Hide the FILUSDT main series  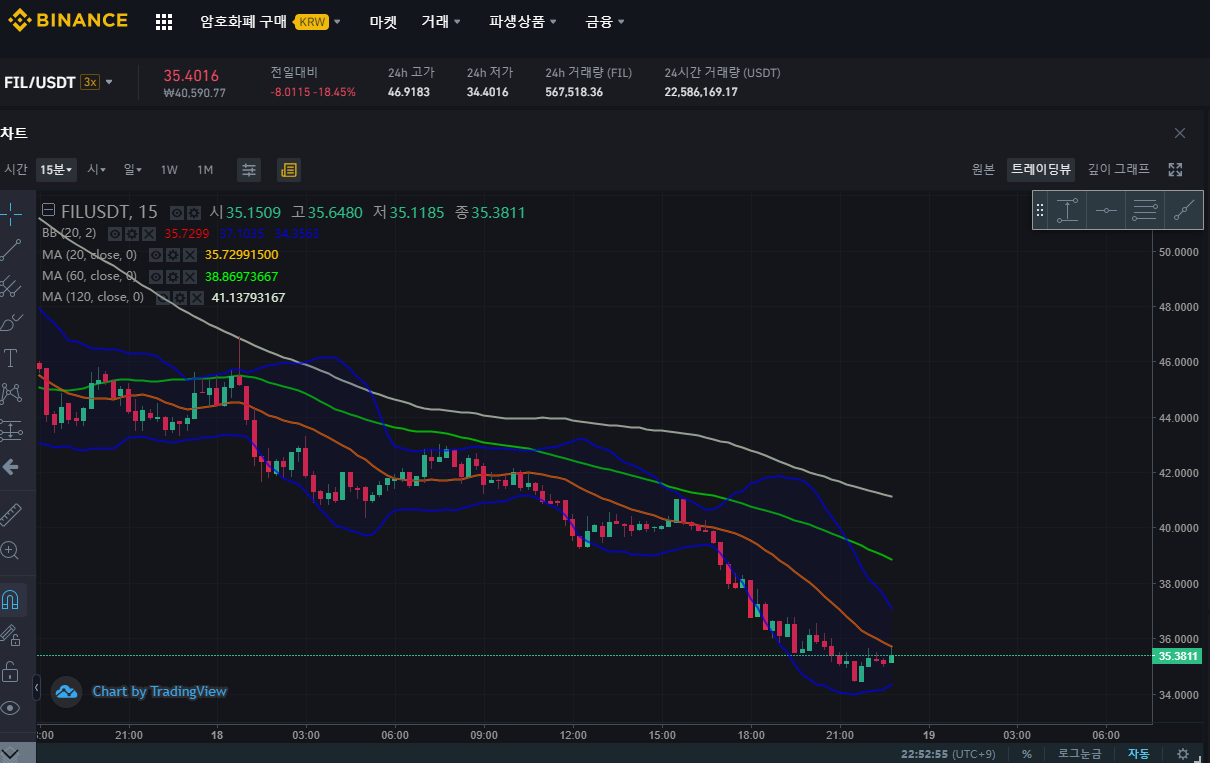point(176,212)
